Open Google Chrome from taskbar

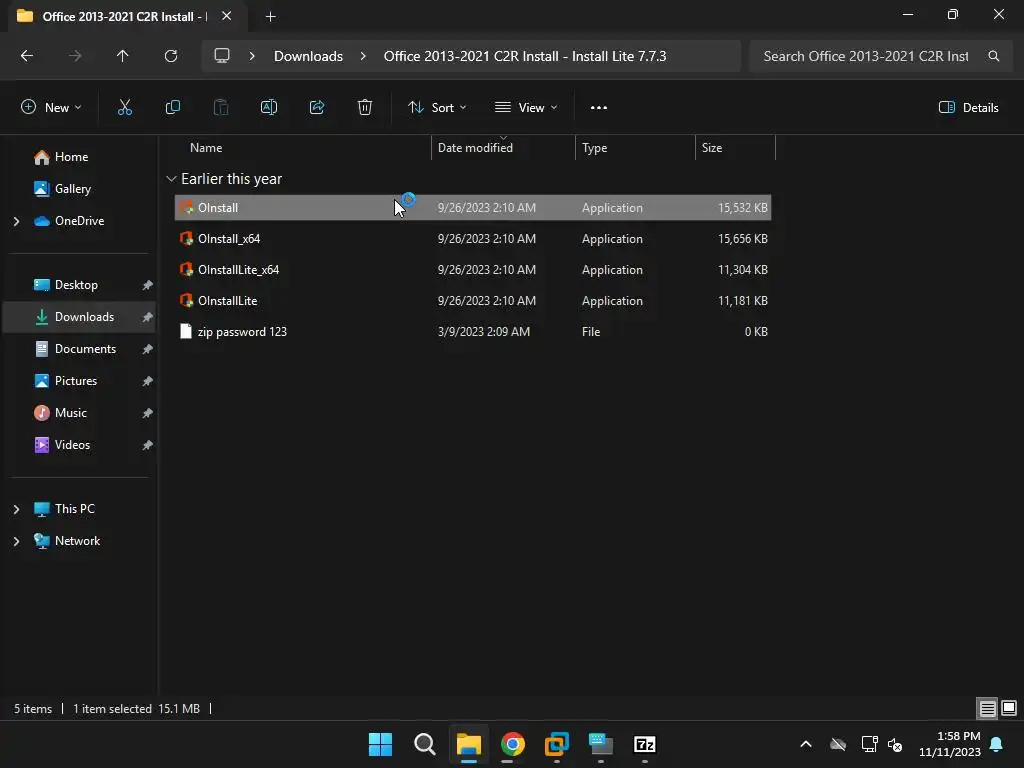(x=513, y=744)
